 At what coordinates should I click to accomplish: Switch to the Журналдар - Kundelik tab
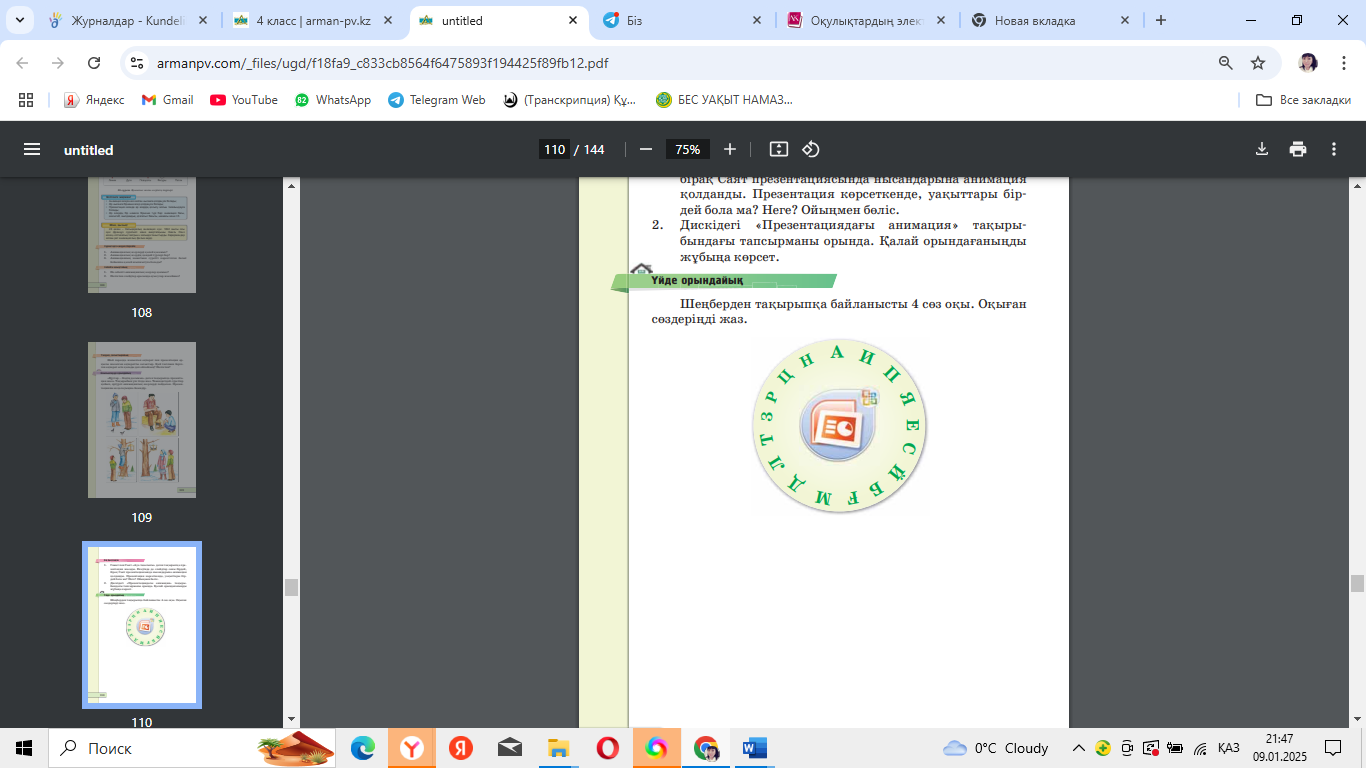coord(130,20)
